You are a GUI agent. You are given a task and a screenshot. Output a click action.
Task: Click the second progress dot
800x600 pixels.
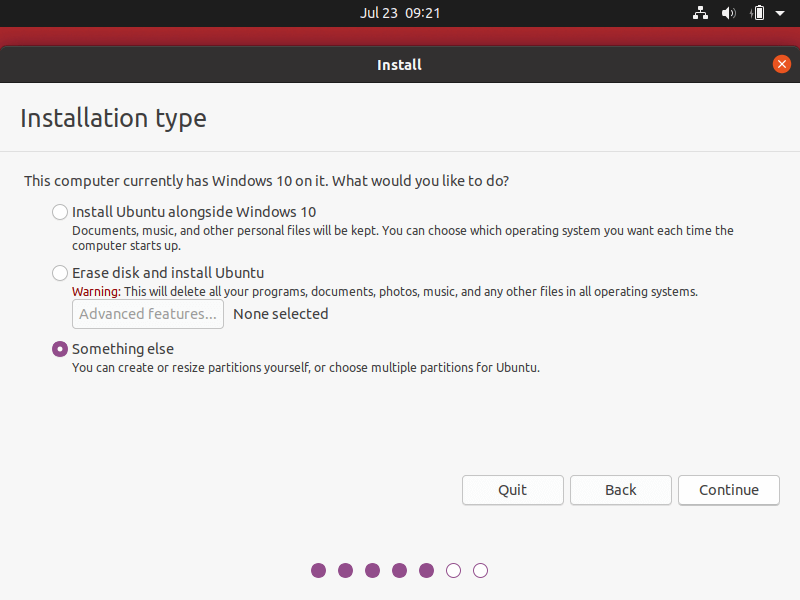coord(345,570)
